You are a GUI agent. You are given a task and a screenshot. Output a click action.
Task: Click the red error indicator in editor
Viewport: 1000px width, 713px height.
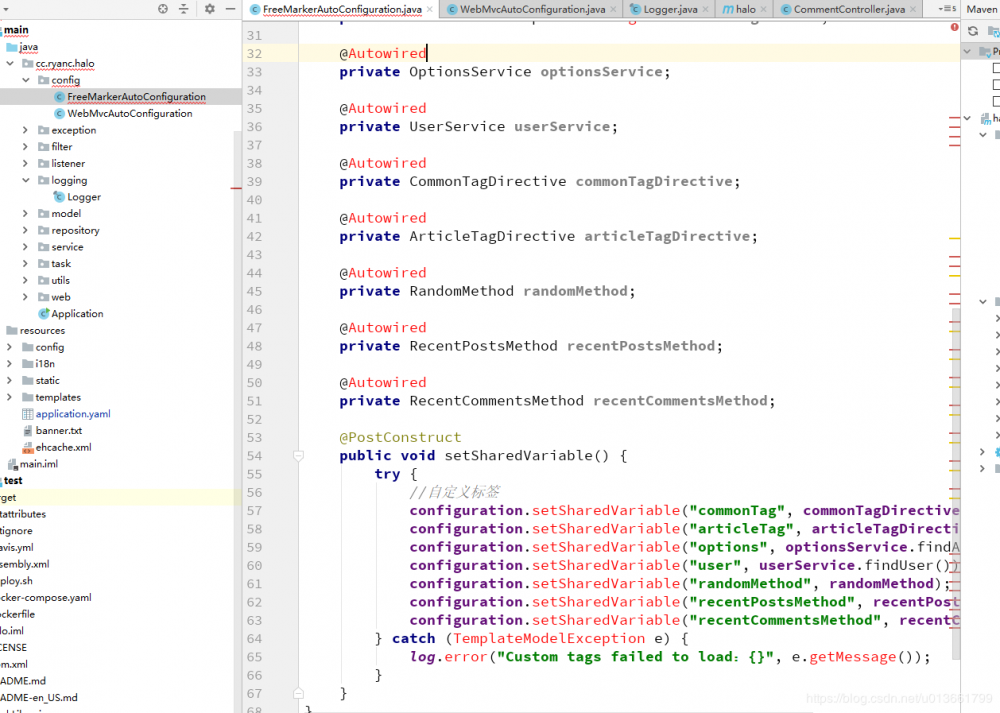954,27
